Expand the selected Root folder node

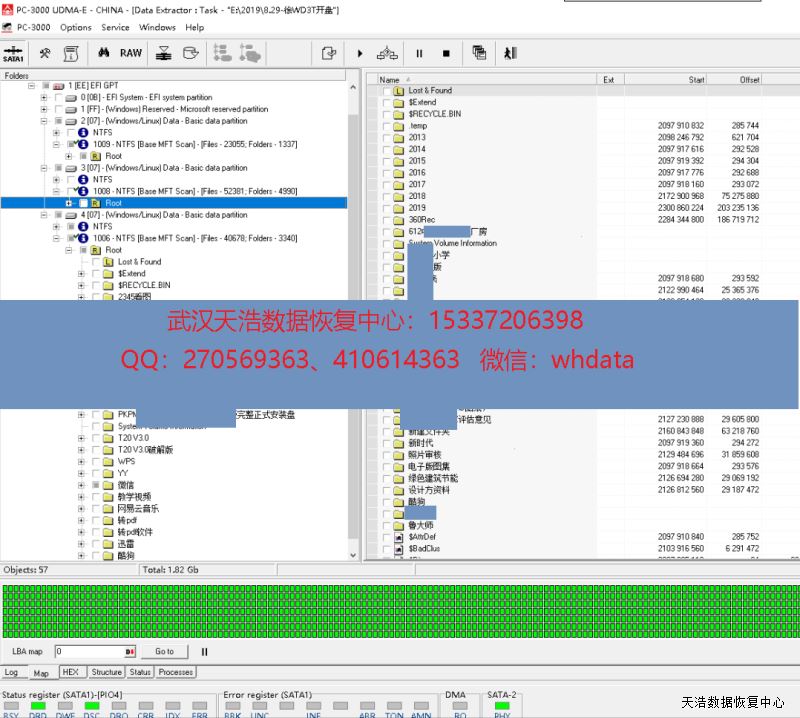69,203
